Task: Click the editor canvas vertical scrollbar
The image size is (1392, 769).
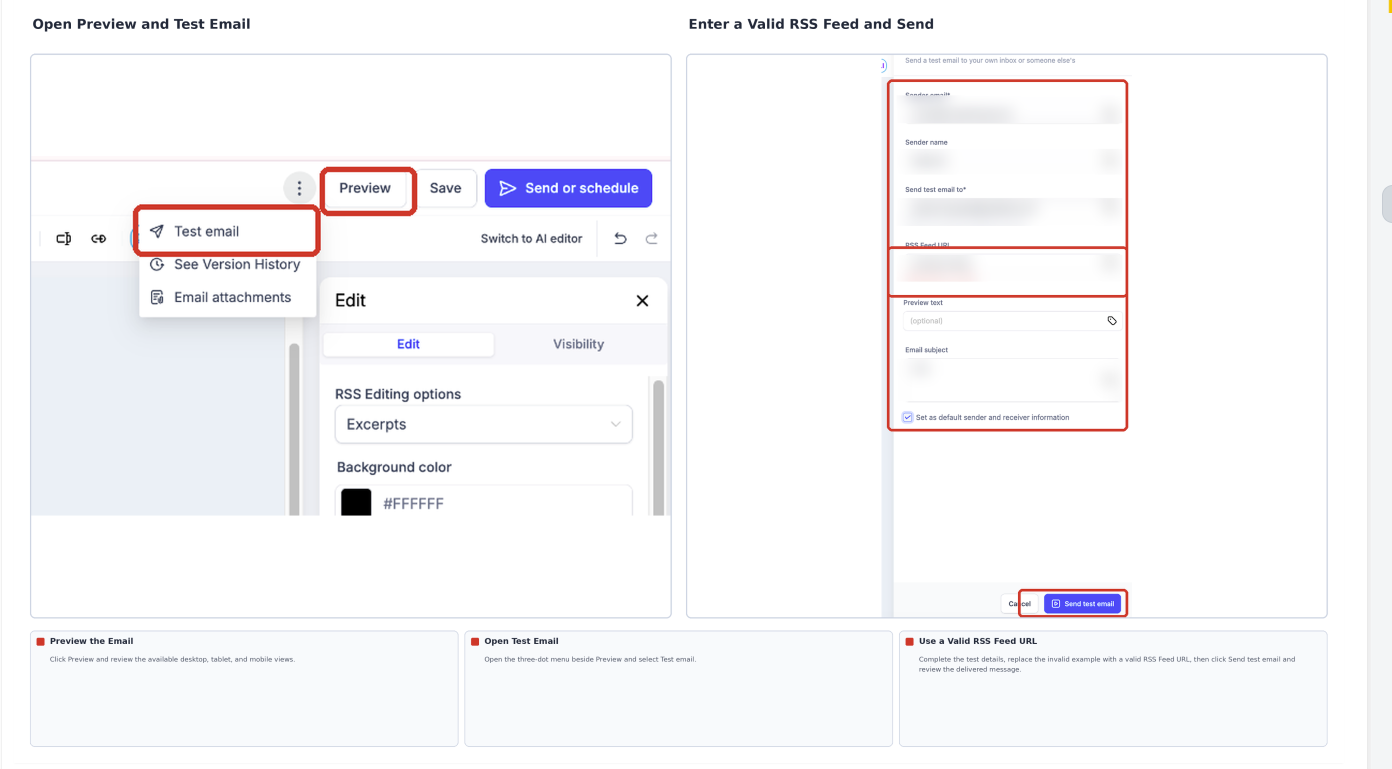Action: coord(294,430)
